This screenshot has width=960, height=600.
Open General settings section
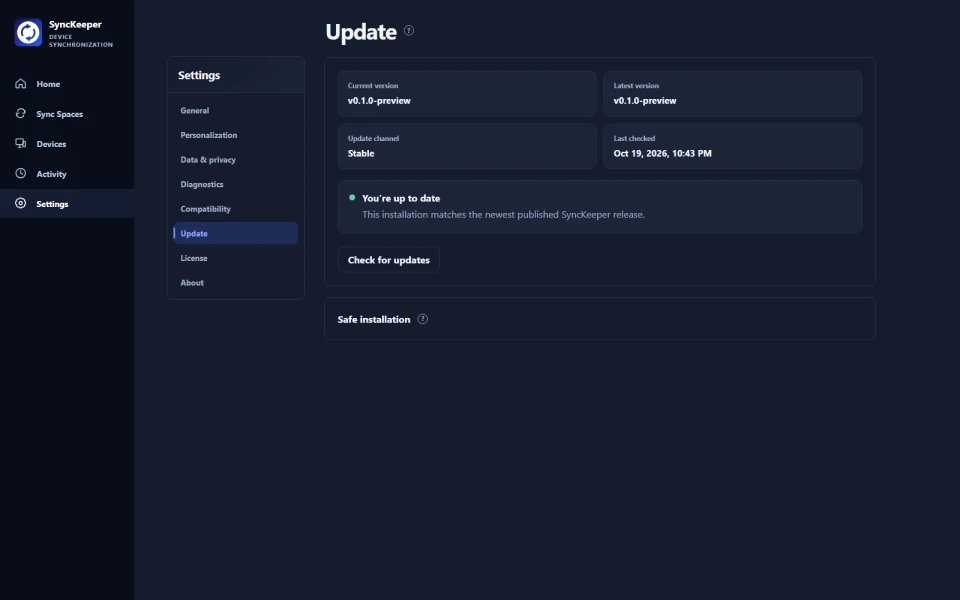click(236, 111)
